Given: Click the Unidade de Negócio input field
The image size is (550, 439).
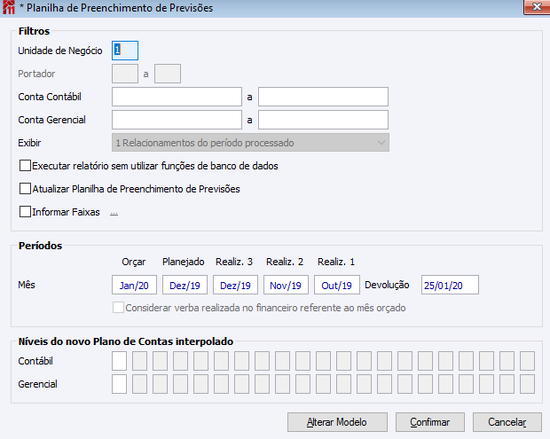Looking at the screenshot, I should click(x=125, y=50).
